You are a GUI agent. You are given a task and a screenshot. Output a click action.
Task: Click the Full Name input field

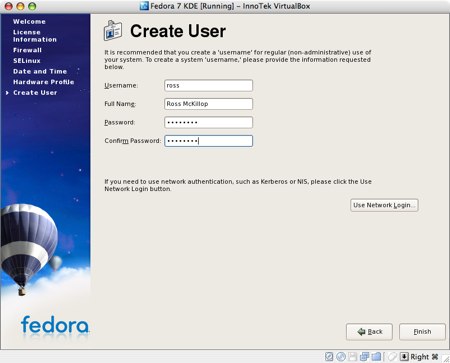click(209, 104)
